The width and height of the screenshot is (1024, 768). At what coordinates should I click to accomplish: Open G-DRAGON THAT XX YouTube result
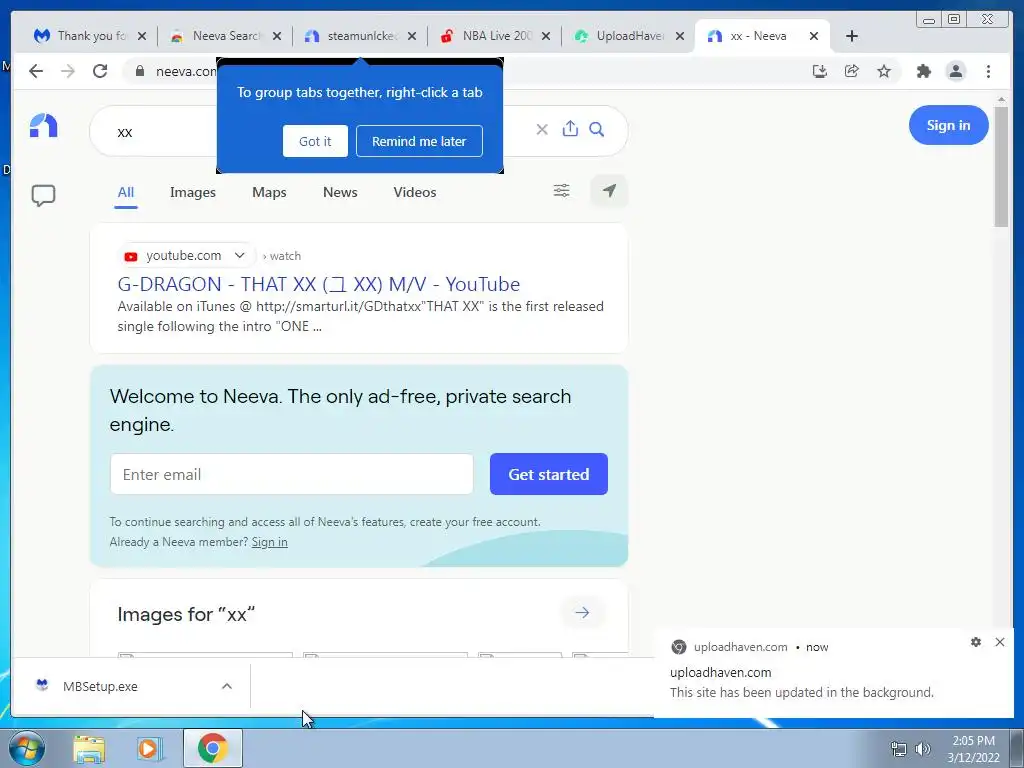click(319, 284)
